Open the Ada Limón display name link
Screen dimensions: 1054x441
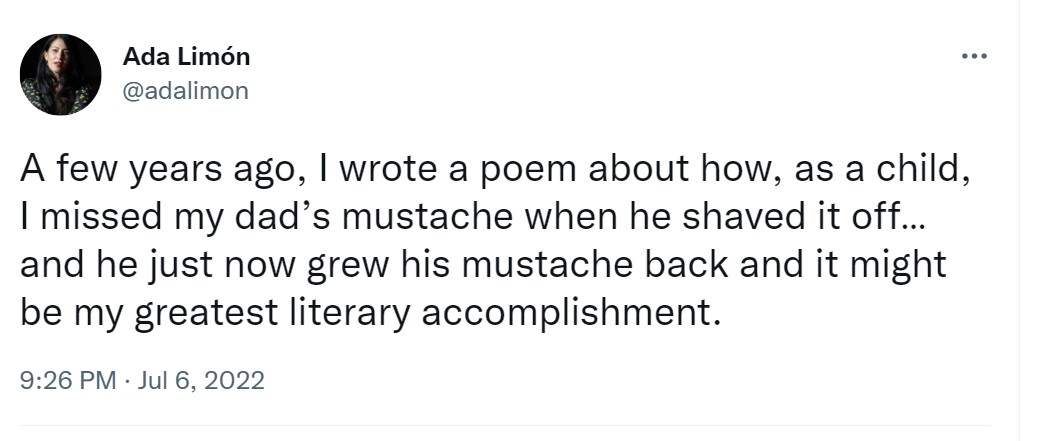click(186, 57)
